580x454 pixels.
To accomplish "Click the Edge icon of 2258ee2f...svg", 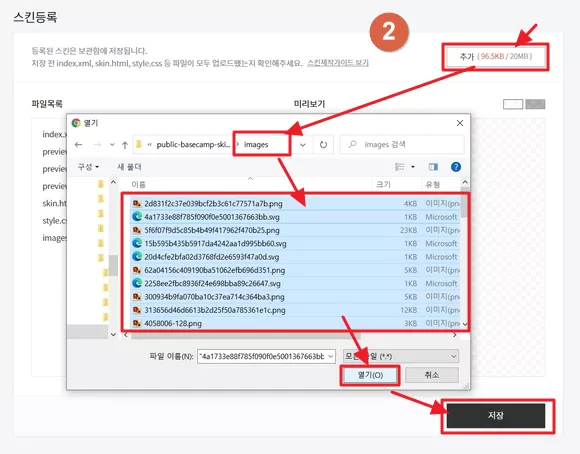I will coord(137,283).
